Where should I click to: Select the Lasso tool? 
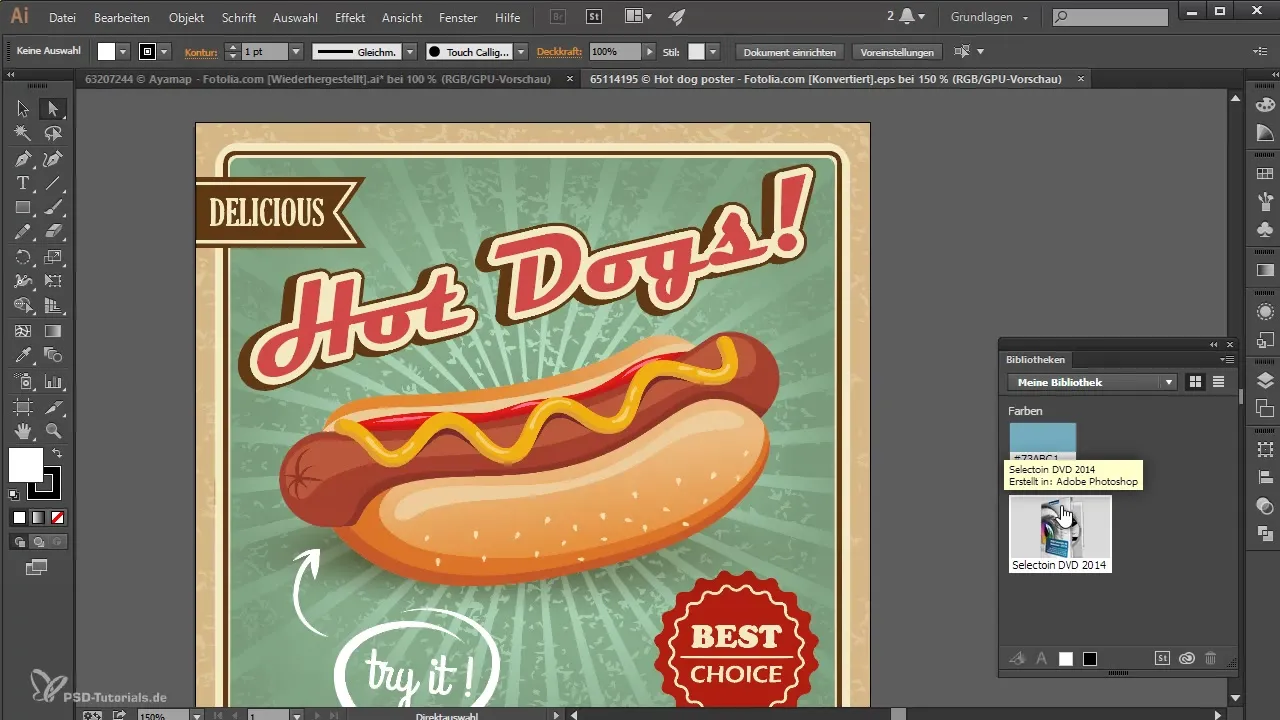point(53,133)
